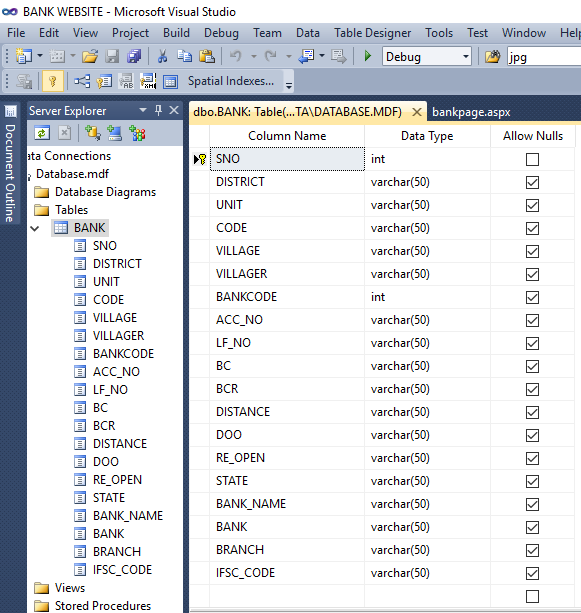Click the find box containing jpg
The width and height of the screenshot is (581, 613).
click(543, 57)
